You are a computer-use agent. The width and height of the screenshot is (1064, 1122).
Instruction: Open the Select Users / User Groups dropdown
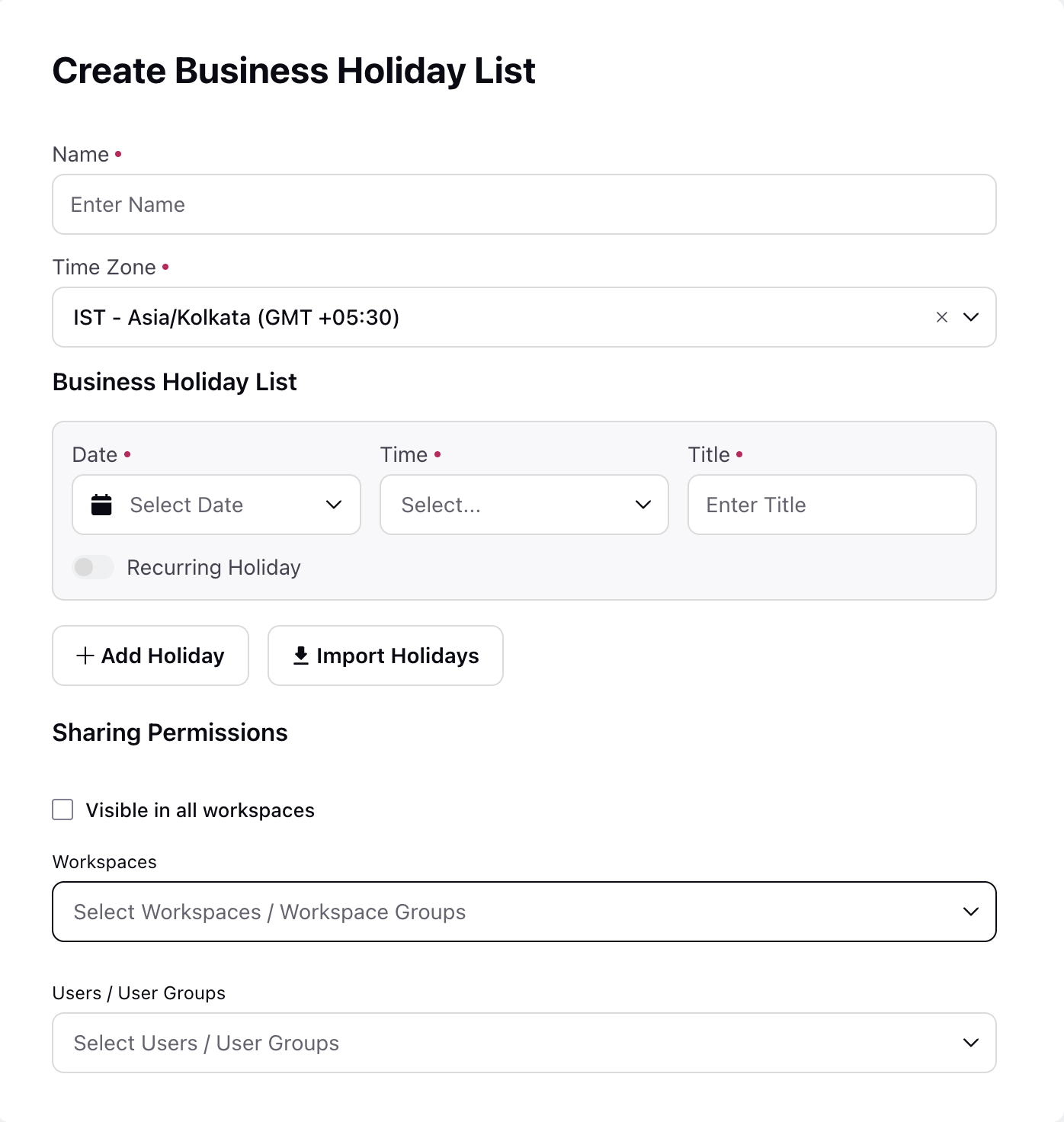(x=524, y=1043)
